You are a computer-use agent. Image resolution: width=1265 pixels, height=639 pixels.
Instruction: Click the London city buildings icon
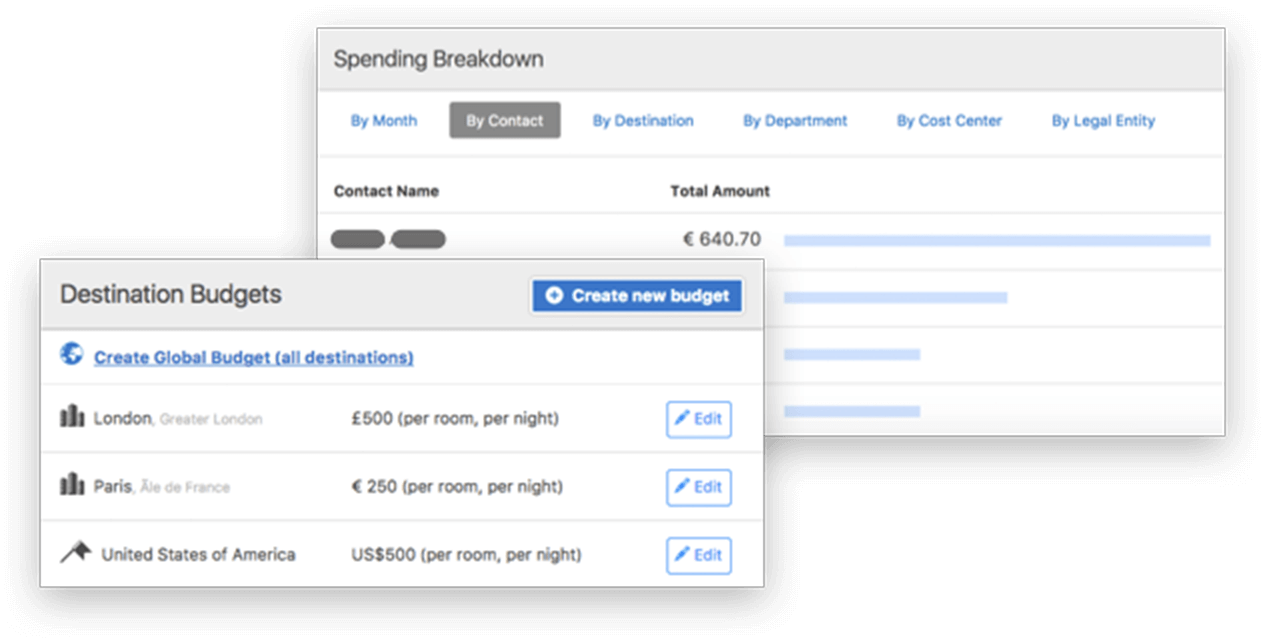(x=72, y=418)
